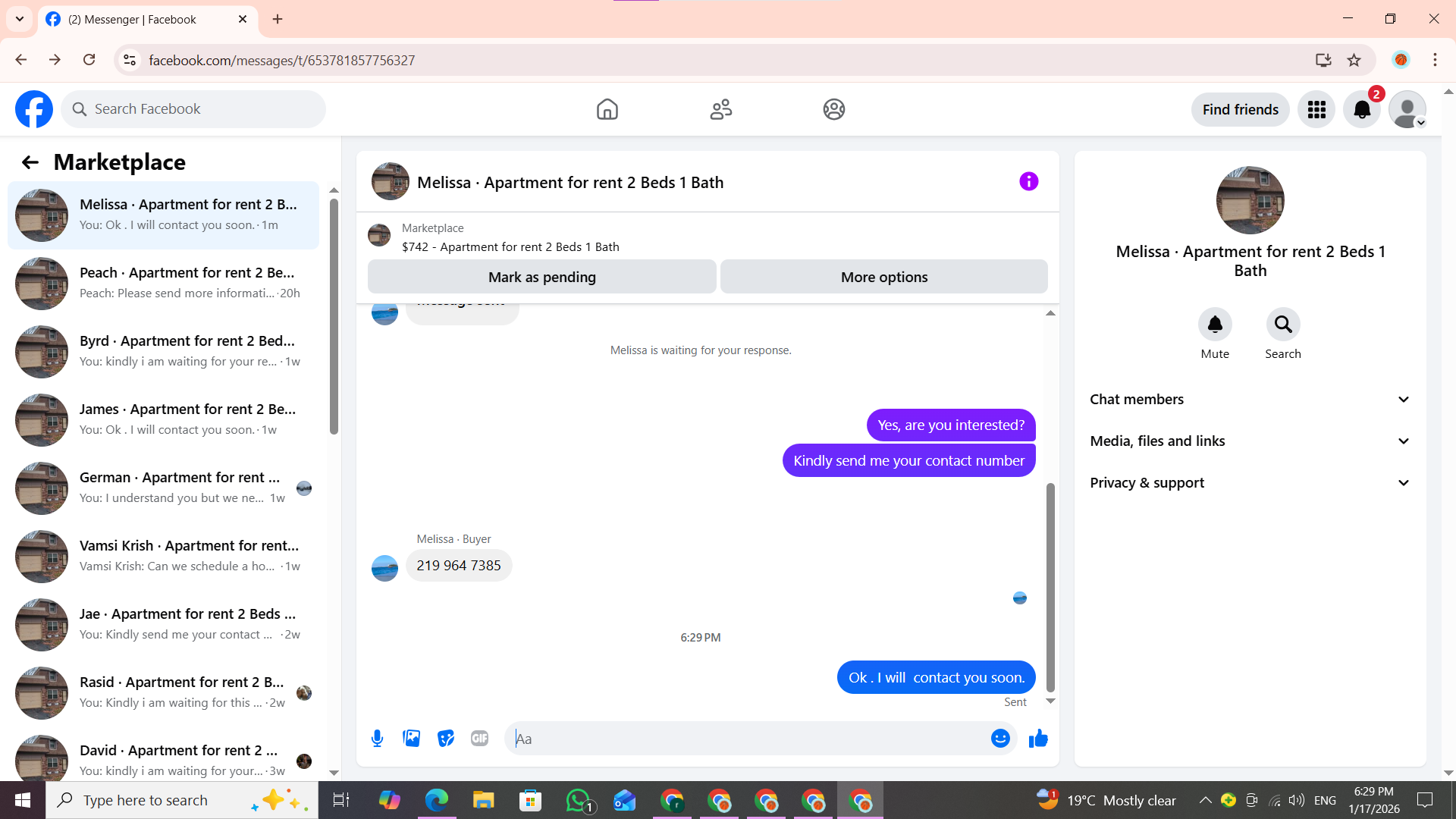Open the GIF picker icon
Image resolution: width=1456 pixels, height=819 pixels.
pos(479,738)
